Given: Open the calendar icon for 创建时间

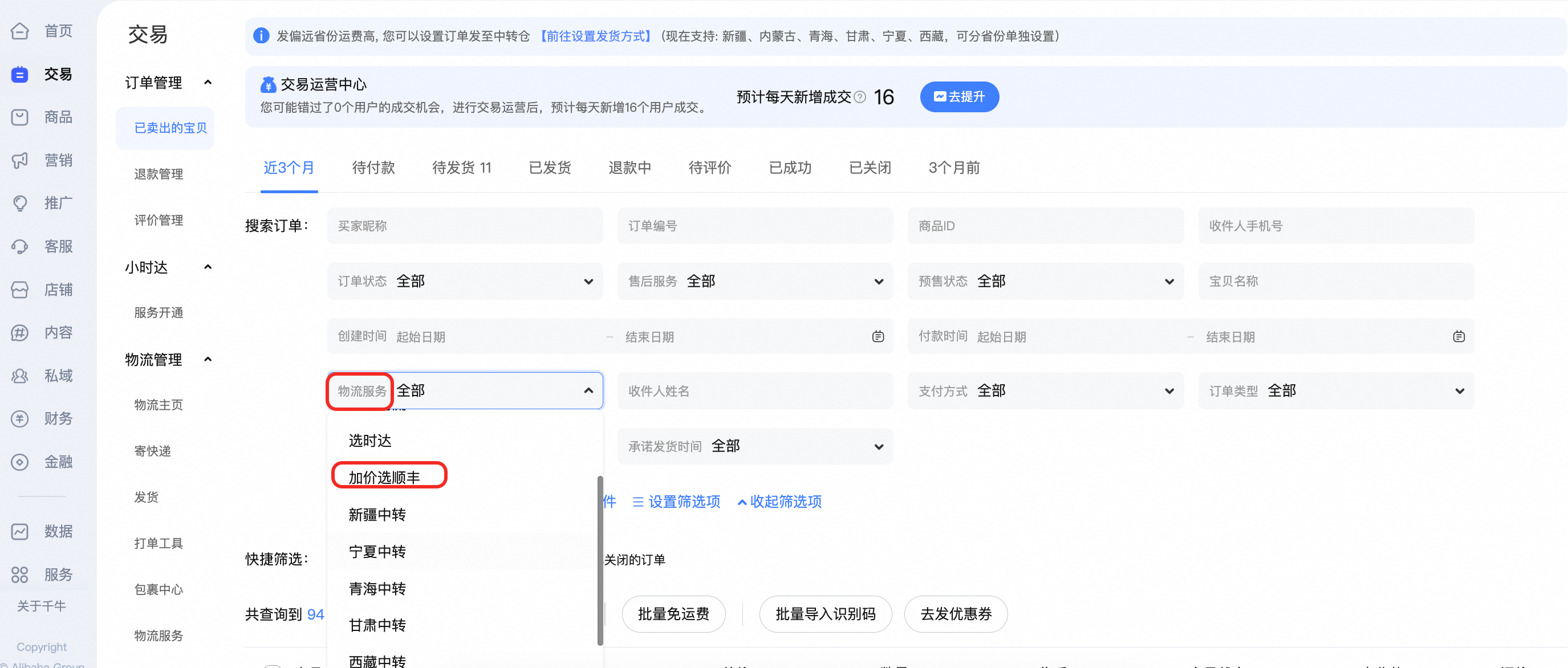Looking at the screenshot, I should click(x=878, y=336).
